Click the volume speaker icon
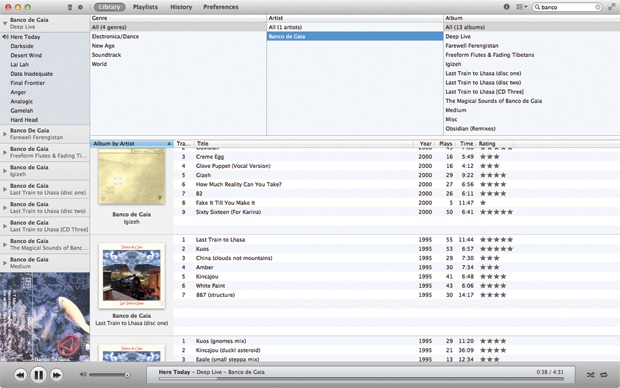 click(x=83, y=374)
